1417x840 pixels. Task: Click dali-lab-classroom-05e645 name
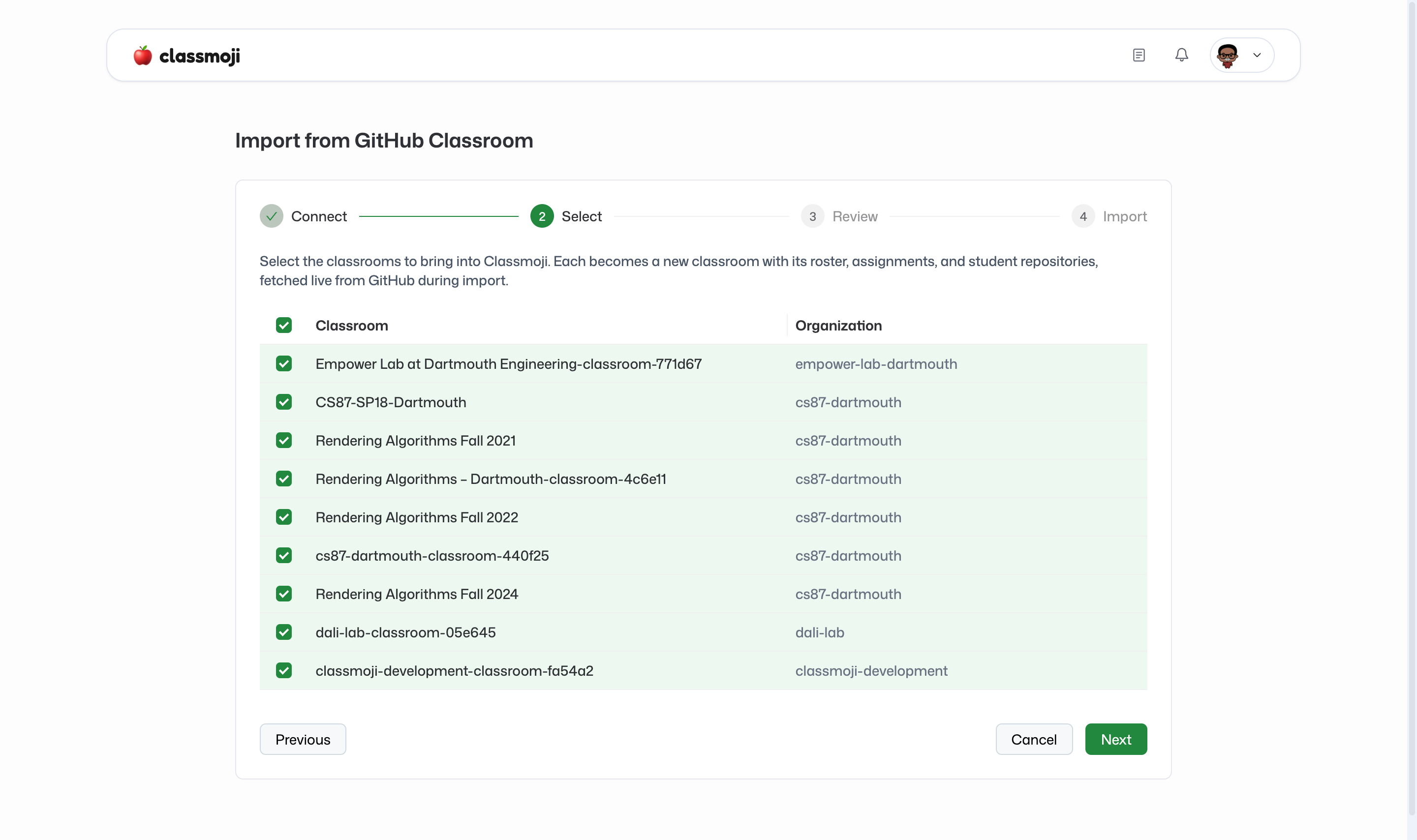(x=405, y=632)
